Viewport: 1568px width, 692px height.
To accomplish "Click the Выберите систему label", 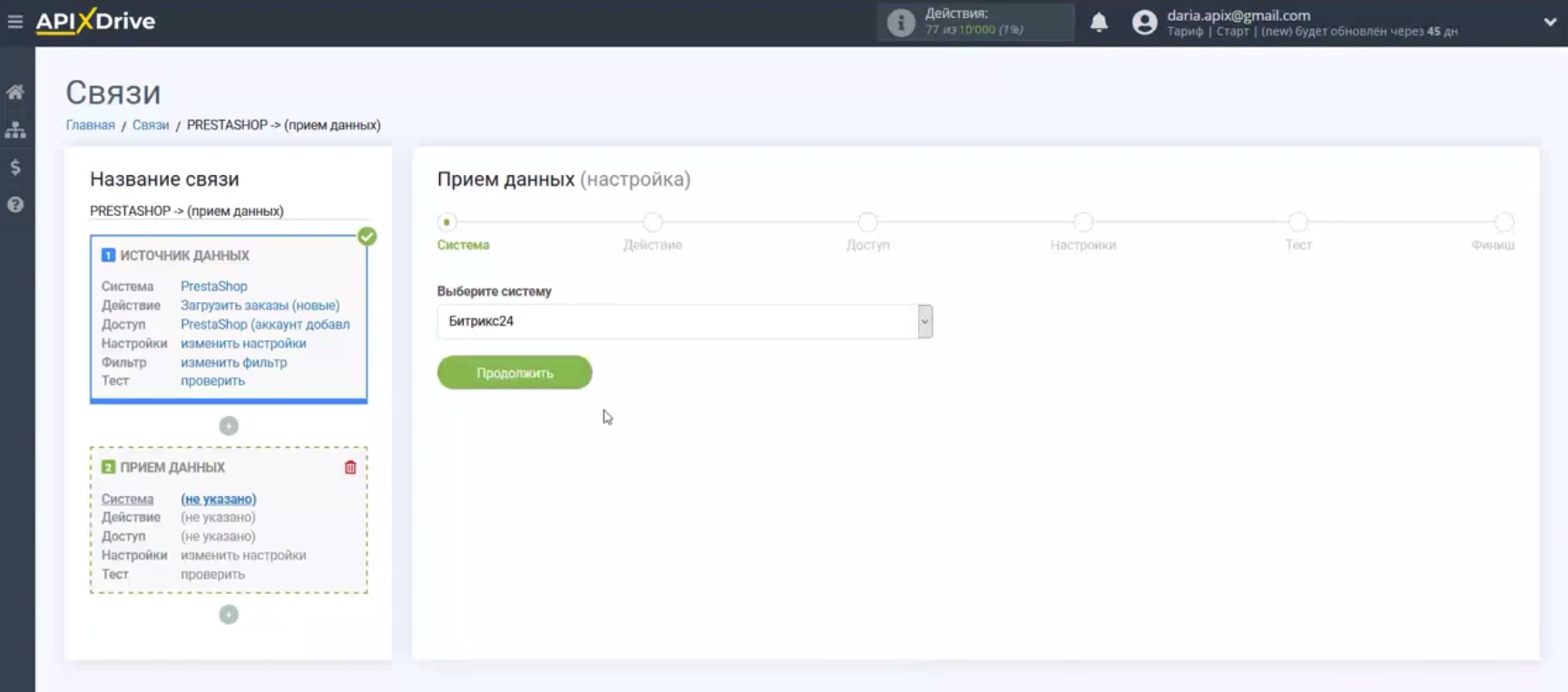I will point(494,291).
